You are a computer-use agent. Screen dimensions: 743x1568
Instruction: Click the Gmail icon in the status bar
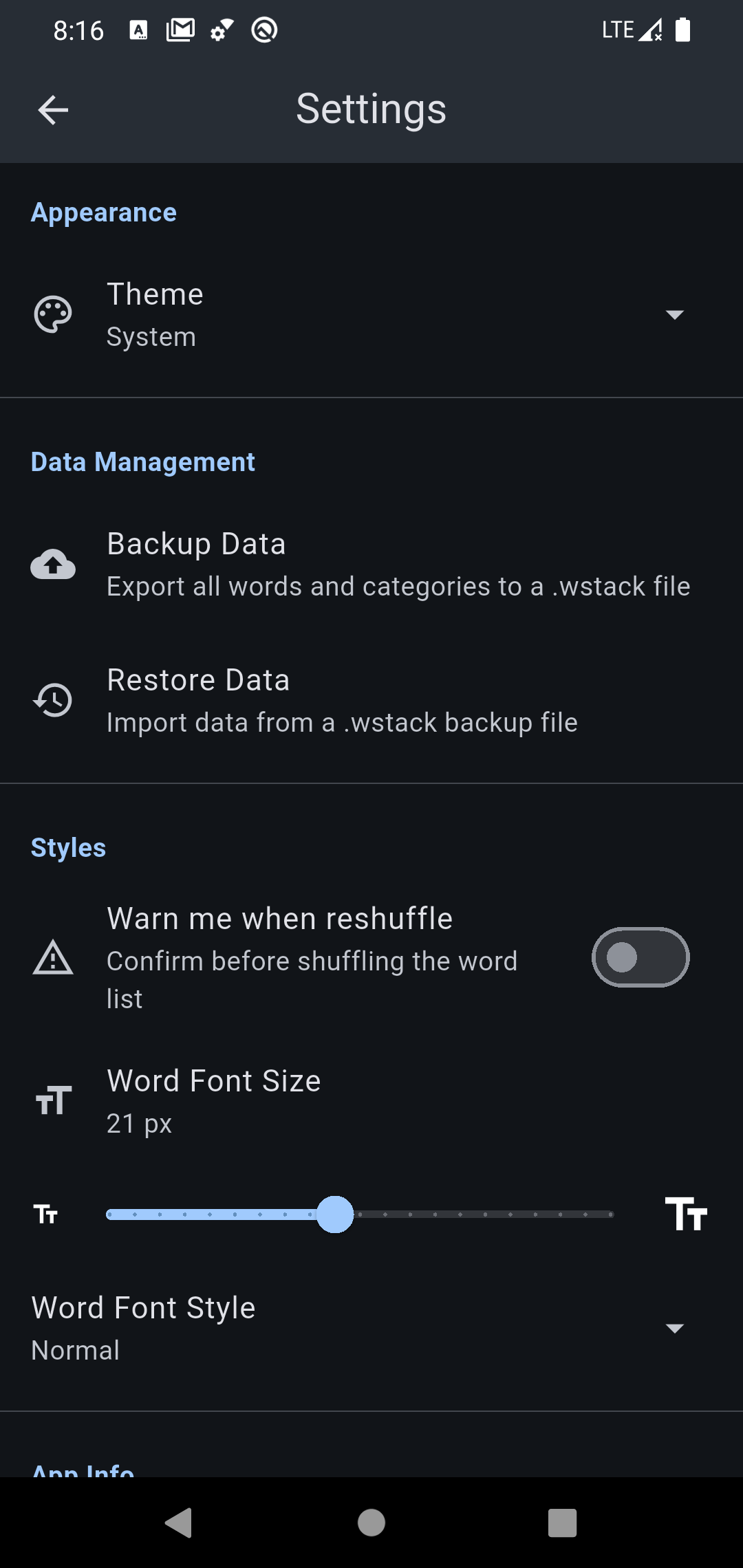[x=180, y=29]
